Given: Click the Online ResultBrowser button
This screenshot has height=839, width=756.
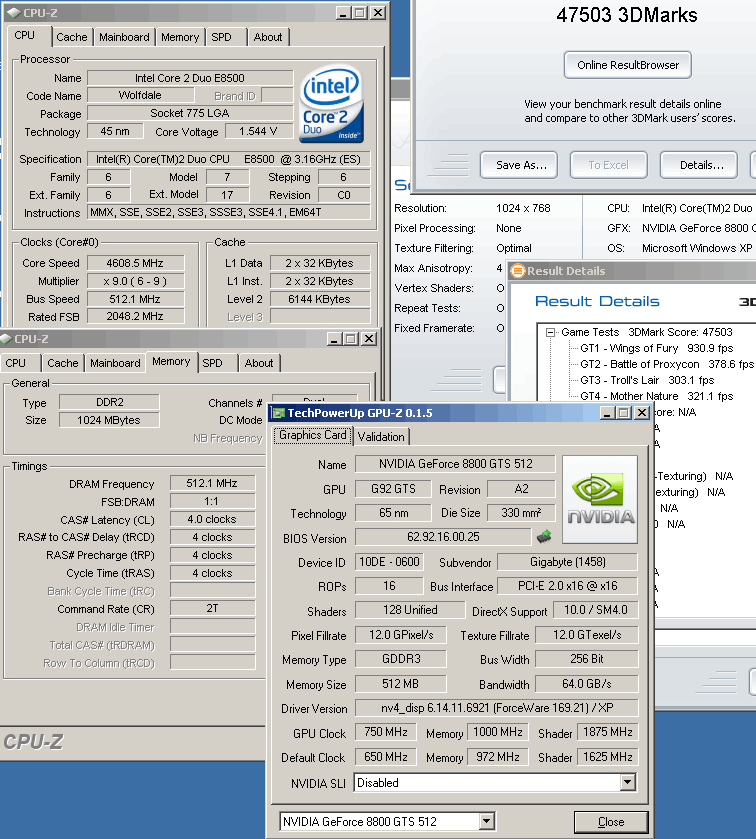Looking at the screenshot, I should coord(628,65).
